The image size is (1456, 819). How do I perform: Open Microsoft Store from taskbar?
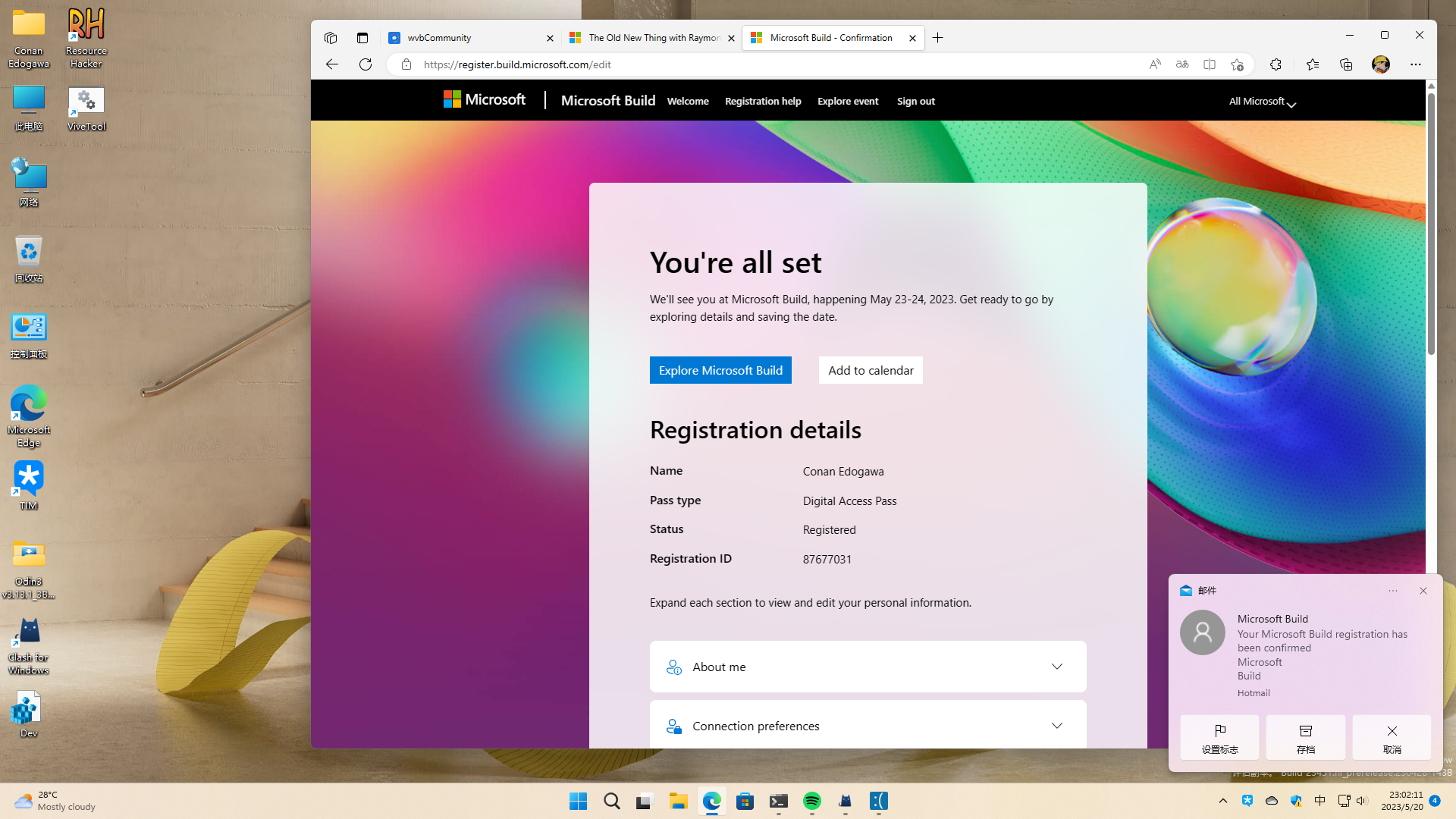[745, 801]
